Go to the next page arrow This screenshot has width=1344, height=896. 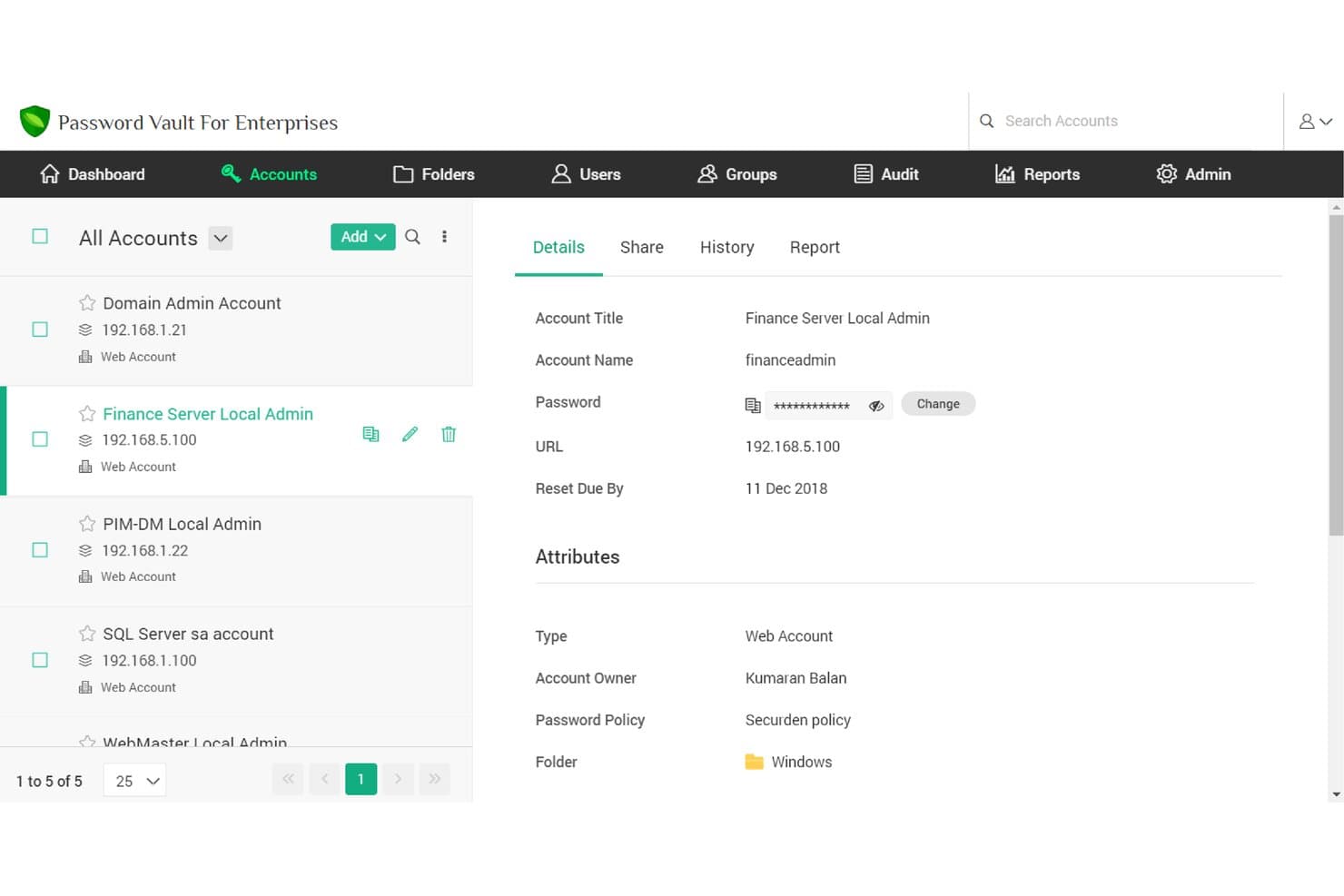(x=398, y=779)
